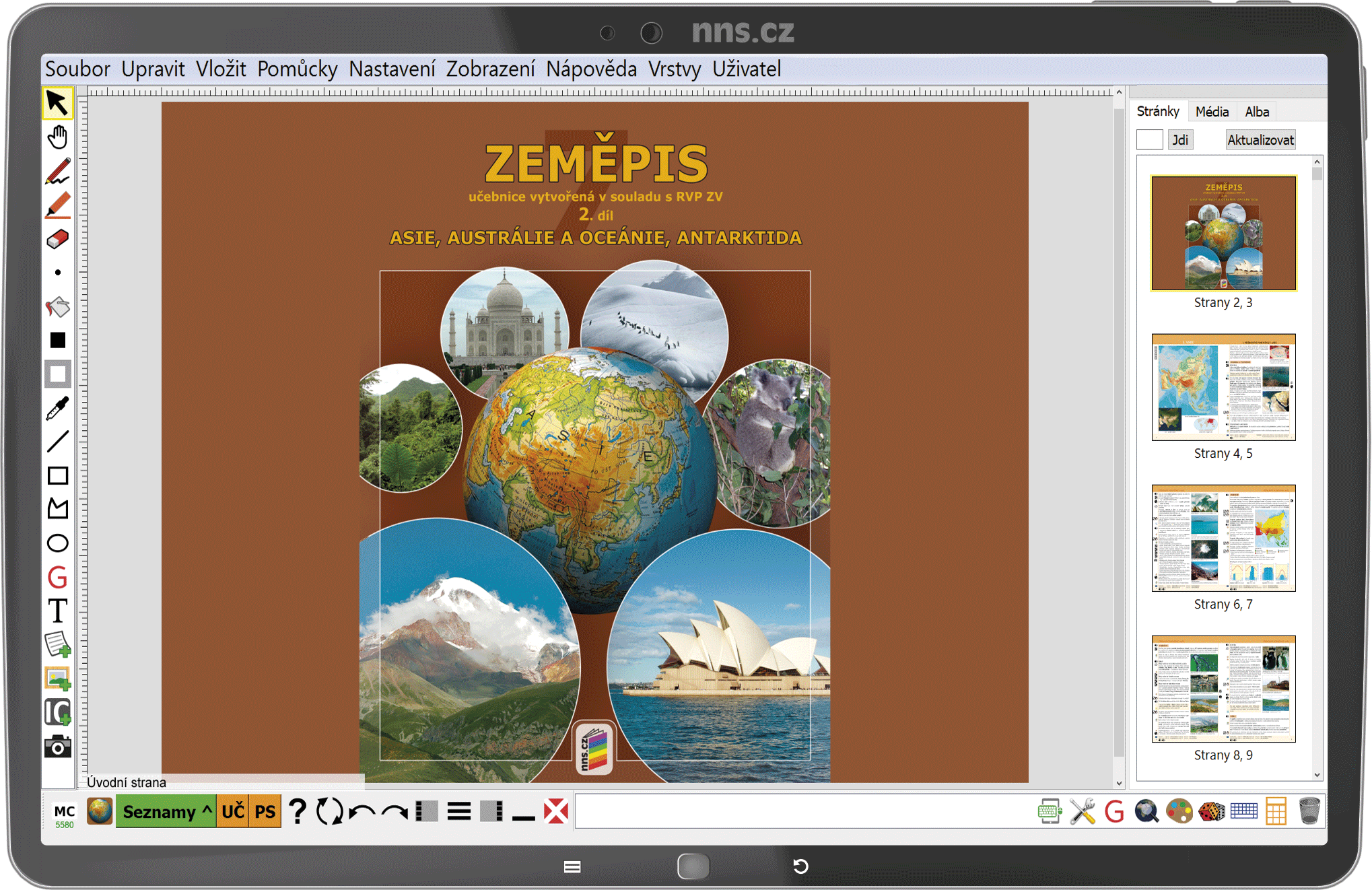
Task: Select the arrow pointer tool
Action: coord(57,103)
